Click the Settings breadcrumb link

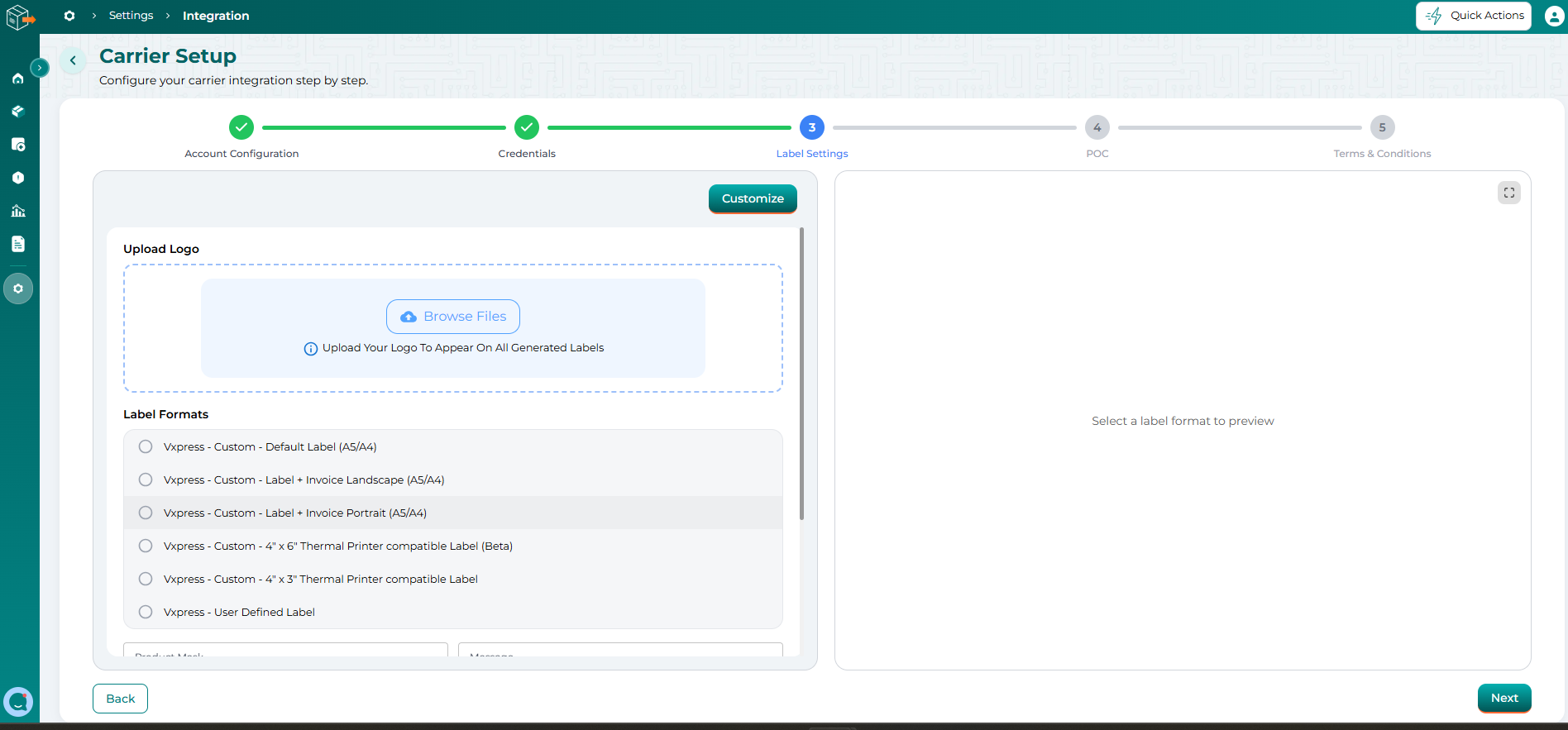point(131,16)
